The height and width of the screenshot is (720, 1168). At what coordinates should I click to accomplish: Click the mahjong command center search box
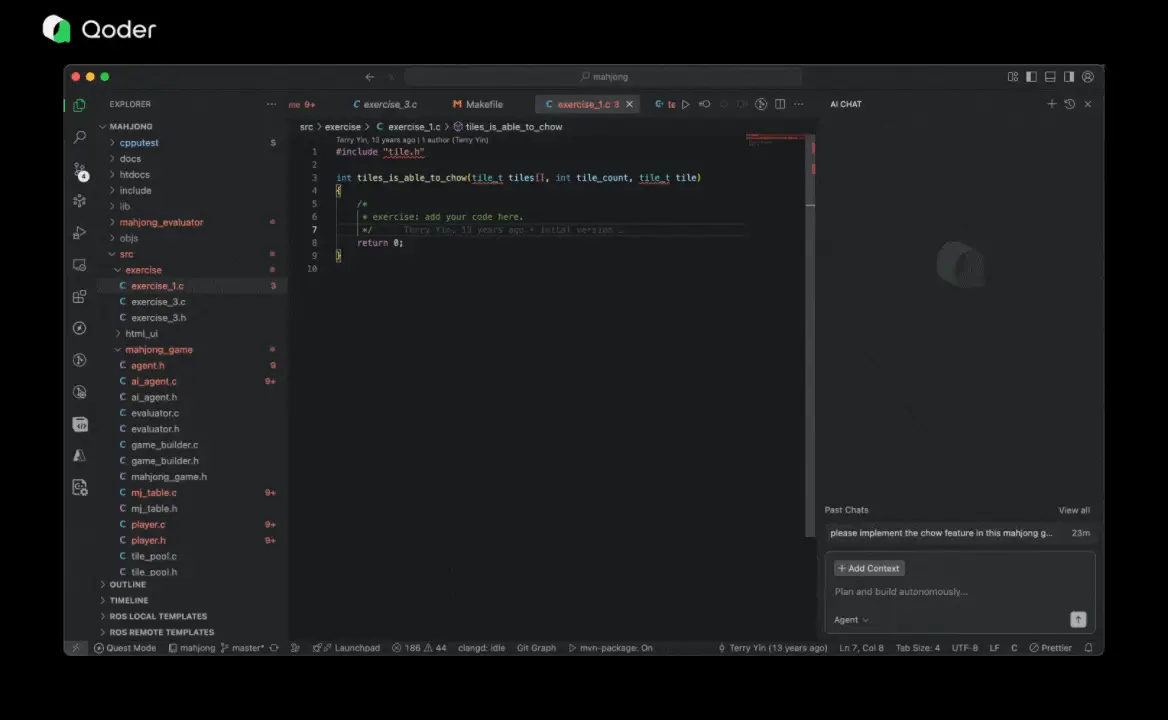603,77
